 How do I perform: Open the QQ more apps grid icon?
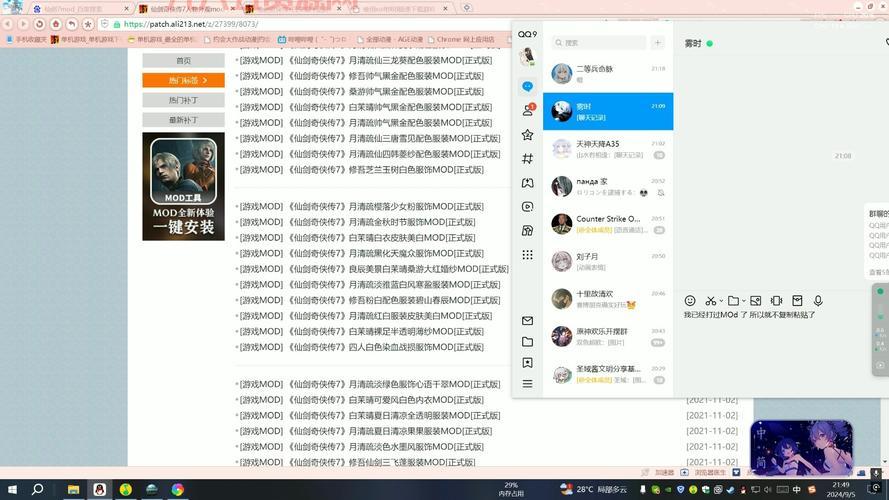[x=527, y=255]
